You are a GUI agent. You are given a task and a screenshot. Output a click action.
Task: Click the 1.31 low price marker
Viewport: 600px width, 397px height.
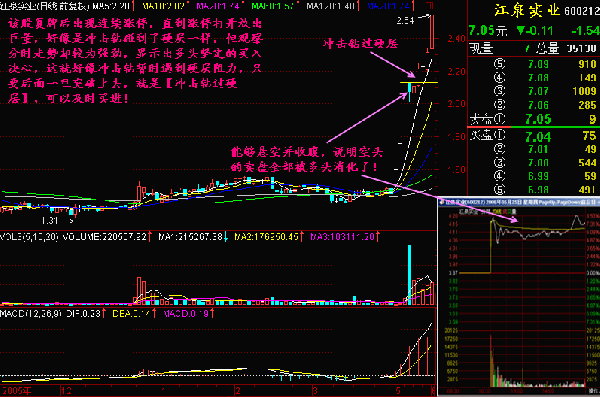click(50, 221)
